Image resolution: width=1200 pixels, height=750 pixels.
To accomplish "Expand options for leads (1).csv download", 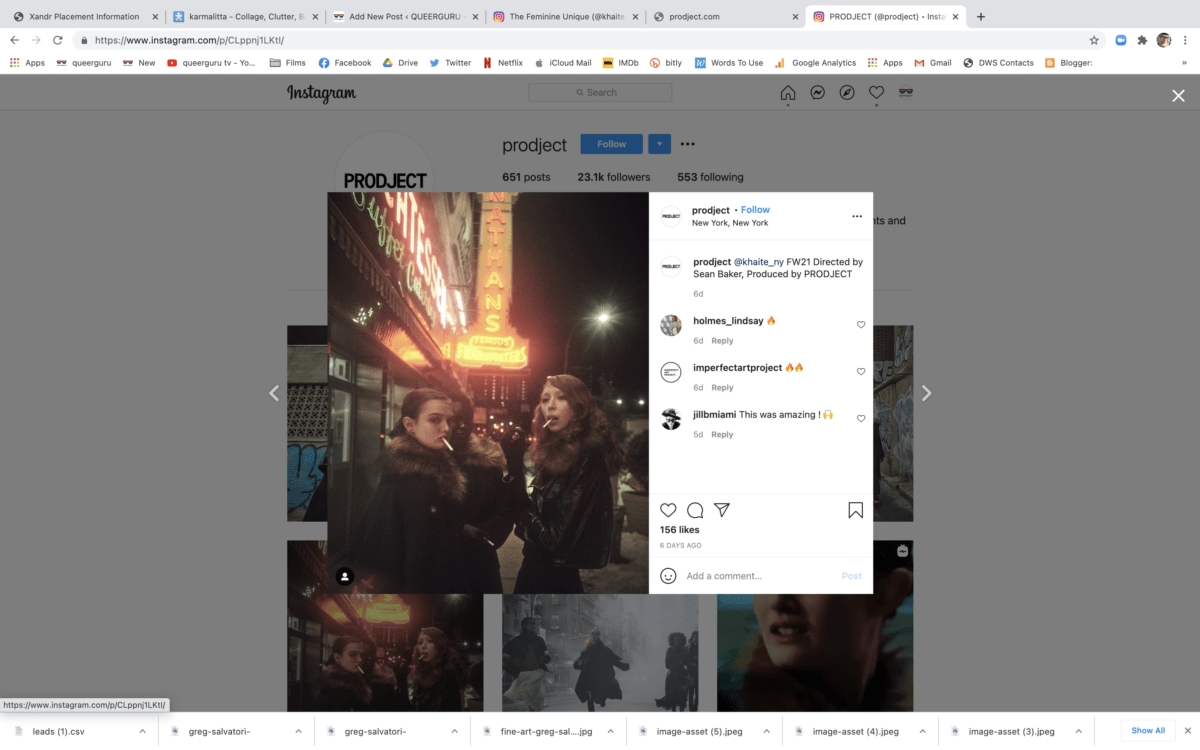I will [142, 731].
